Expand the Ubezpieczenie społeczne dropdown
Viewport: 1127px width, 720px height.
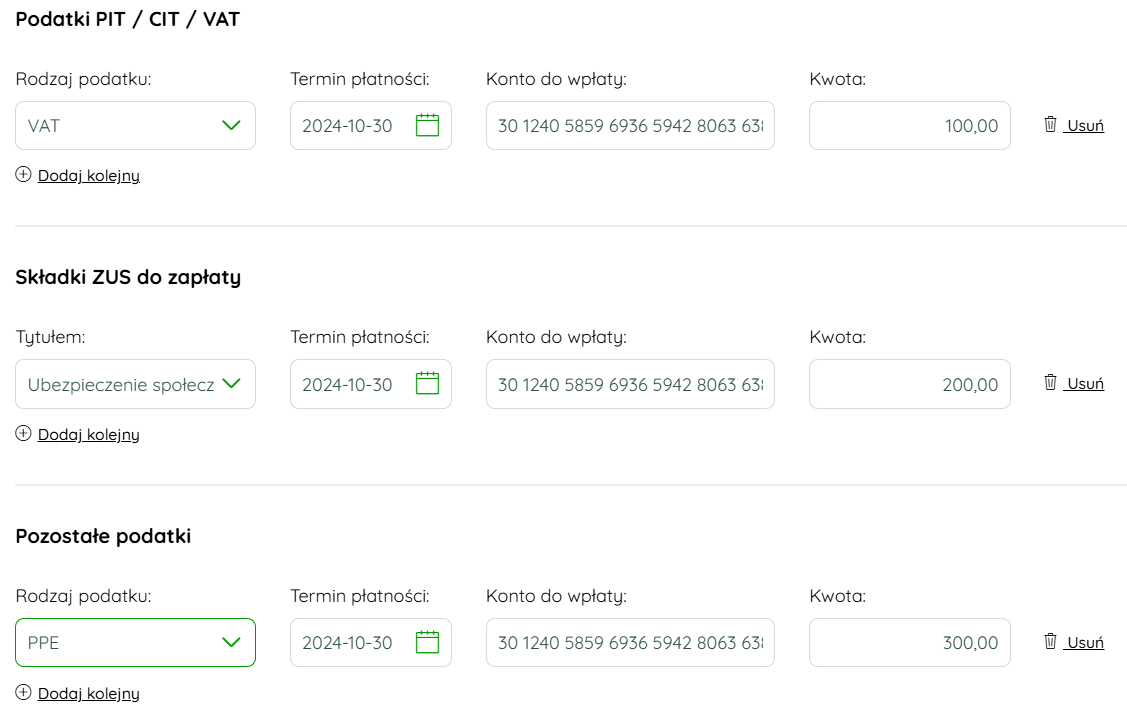(135, 384)
